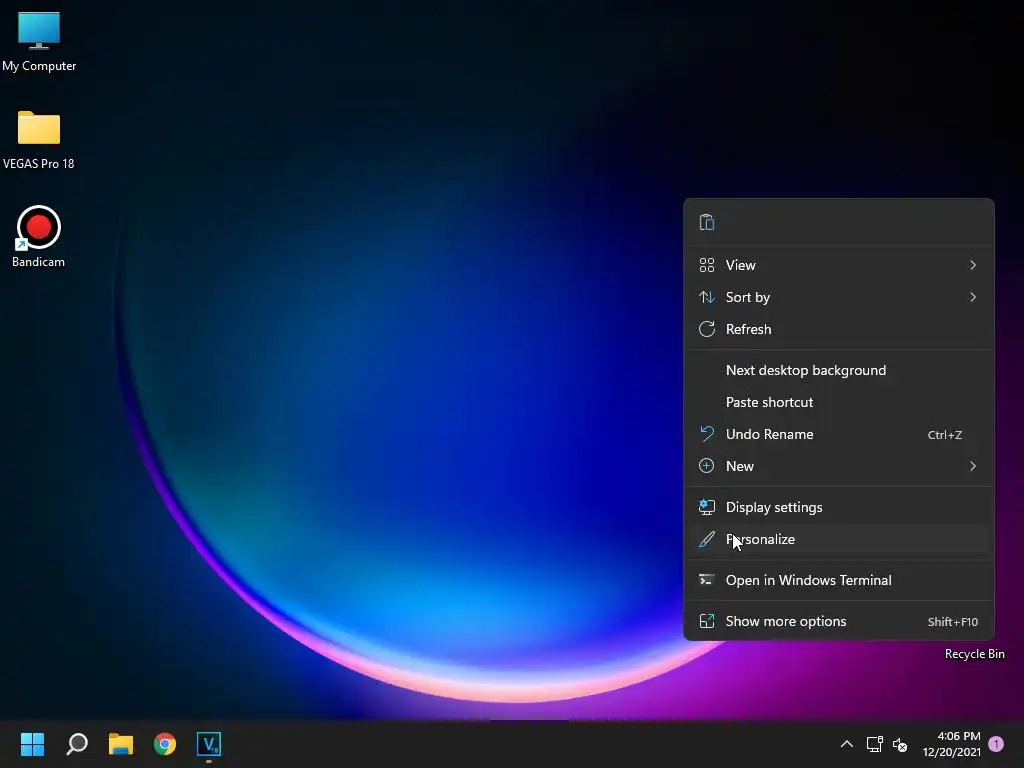Image resolution: width=1024 pixels, height=768 pixels.
Task: Open the network status tray icon
Action: click(x=874, y=744)
